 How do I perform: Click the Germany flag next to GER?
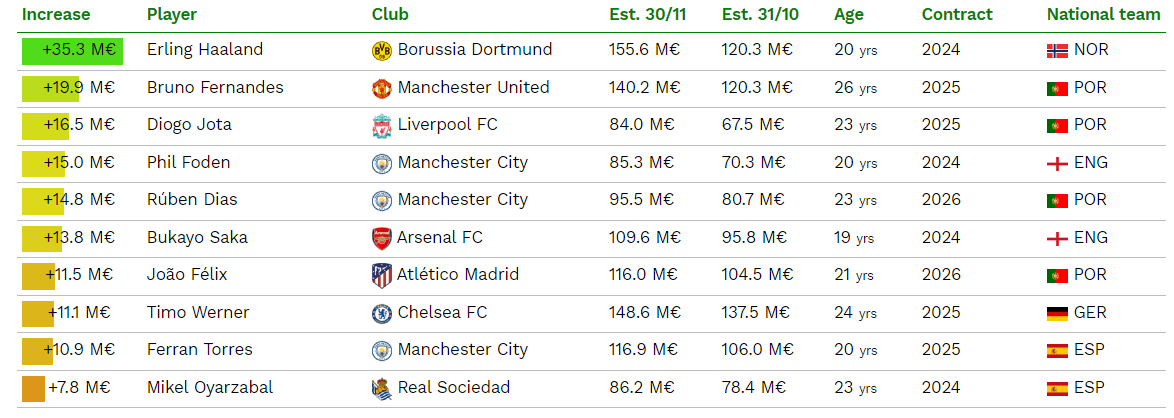pyautogui.click(x=1057, y=313)
